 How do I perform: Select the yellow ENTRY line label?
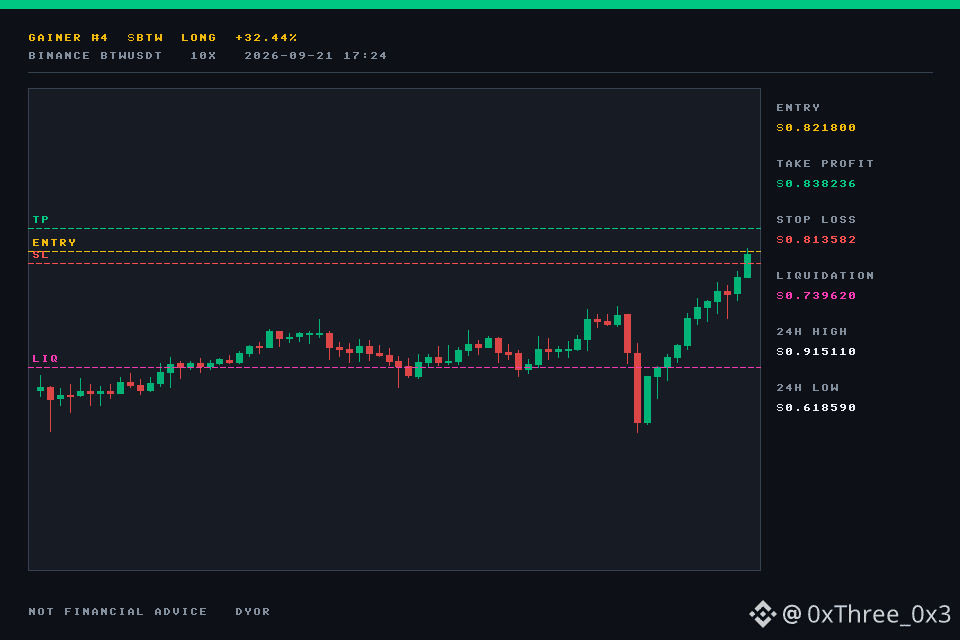click(54, 243)
